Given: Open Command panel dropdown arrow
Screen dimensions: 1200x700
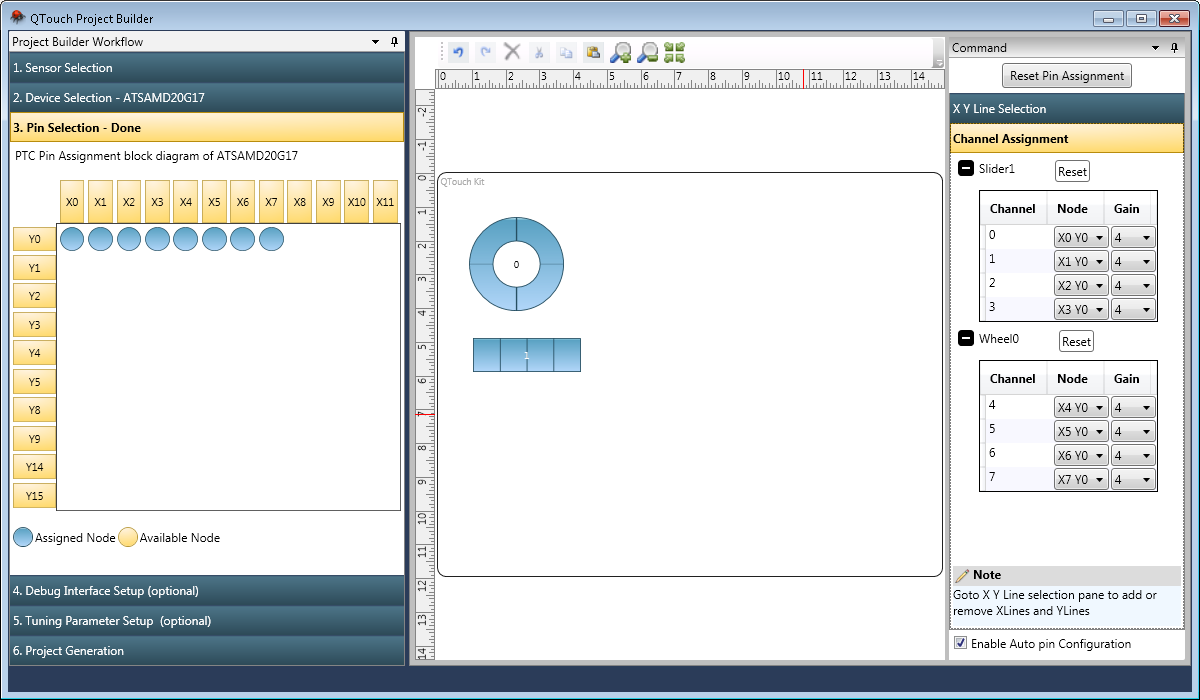Looking at the screenshot, I should point(1156,47).
